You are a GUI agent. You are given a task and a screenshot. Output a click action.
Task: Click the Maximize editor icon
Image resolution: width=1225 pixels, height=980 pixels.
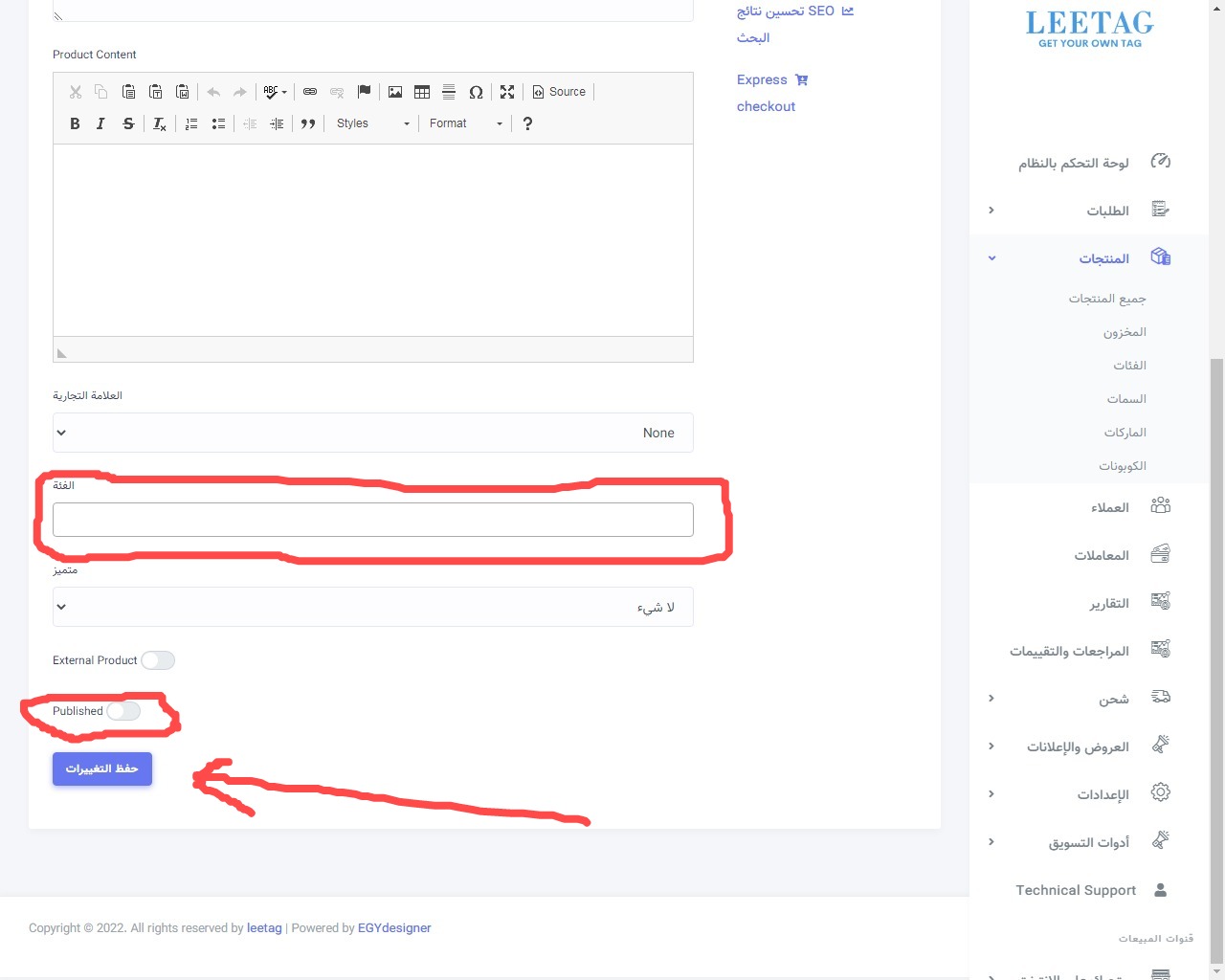506,92
